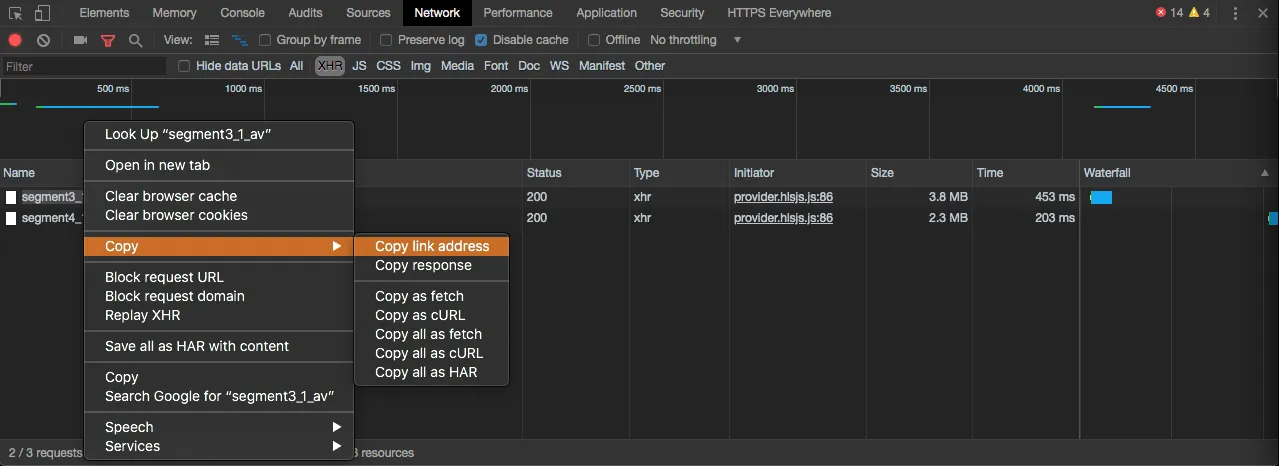Choose Block request domain
Screen dimensions: 1279x466
[x=219, y=296]
